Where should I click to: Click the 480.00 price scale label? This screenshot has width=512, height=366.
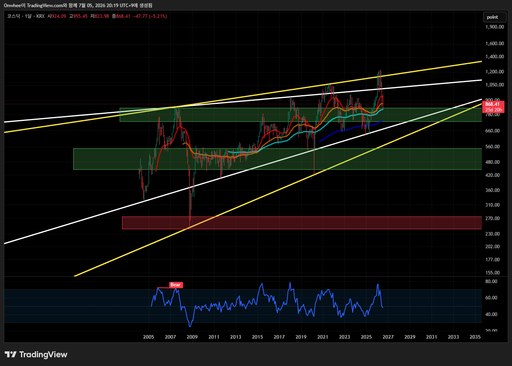tap(493, 162)
